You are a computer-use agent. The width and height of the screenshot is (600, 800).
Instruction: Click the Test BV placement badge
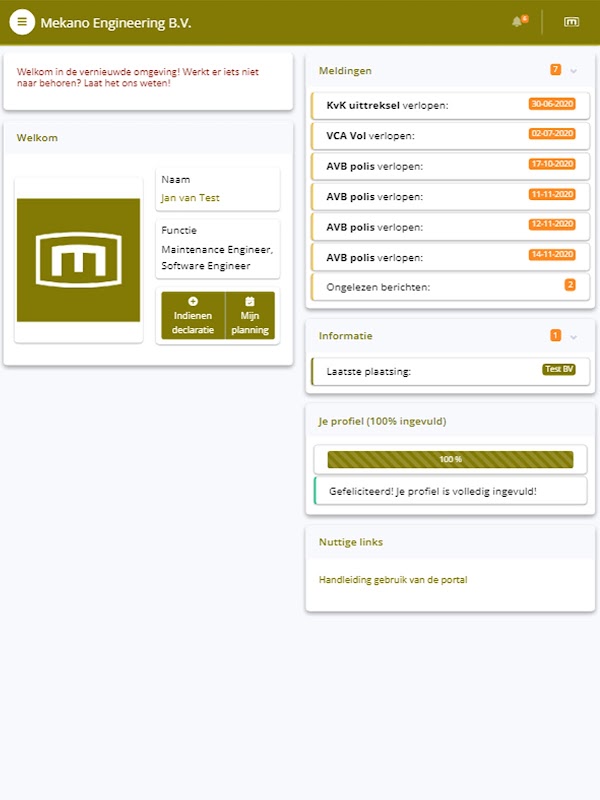click(559, 369)
